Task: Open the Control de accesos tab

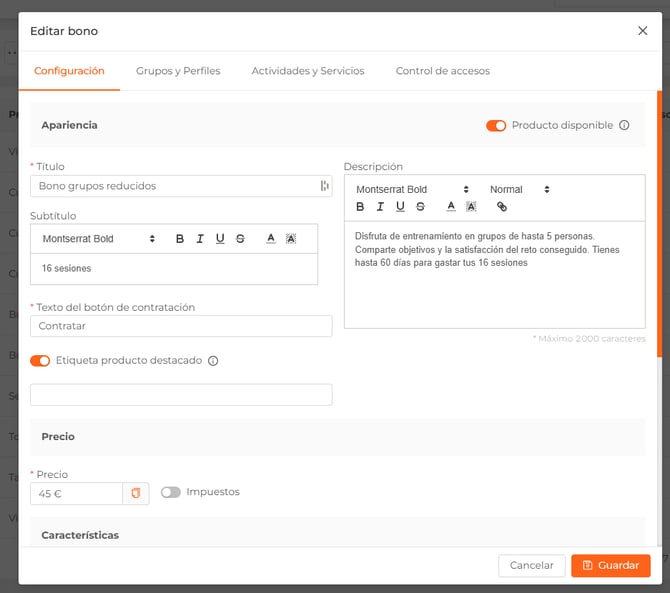Action: 442,71
